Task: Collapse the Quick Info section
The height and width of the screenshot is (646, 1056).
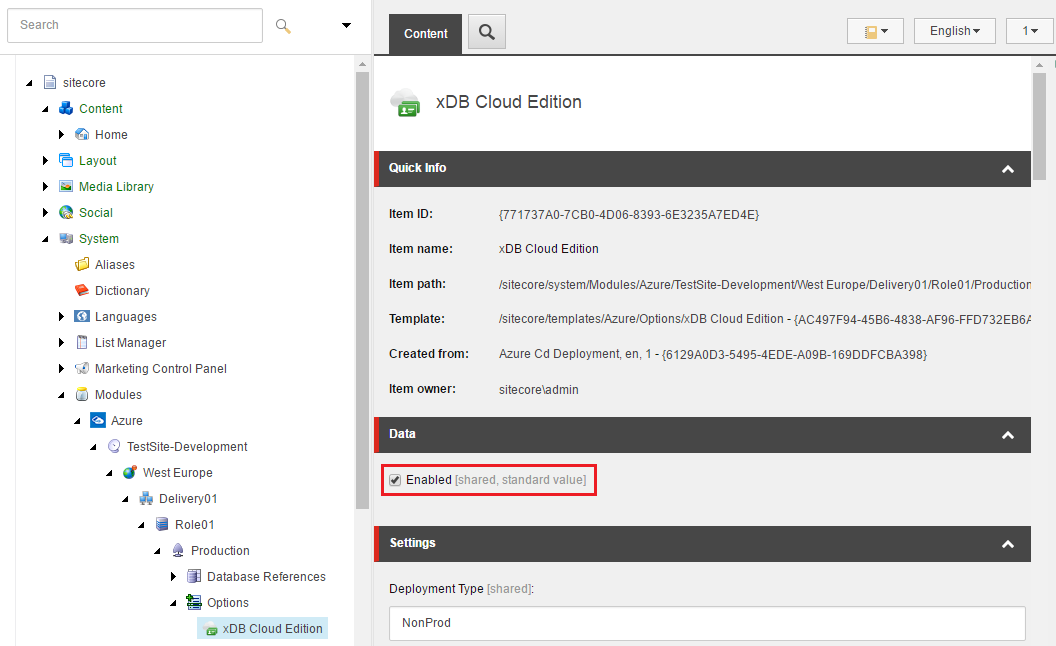Action: [1008, 169]
